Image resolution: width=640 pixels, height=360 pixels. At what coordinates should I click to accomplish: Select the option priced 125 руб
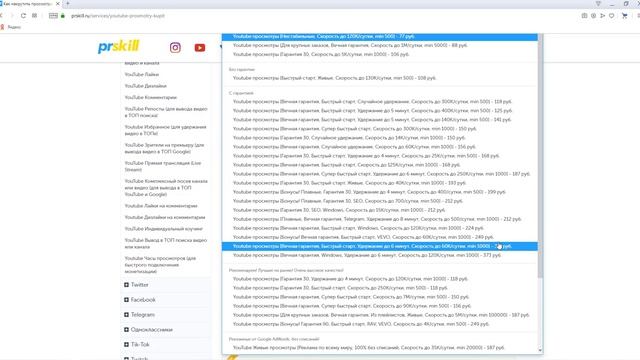pyautogui.click(x=380, y=111)
